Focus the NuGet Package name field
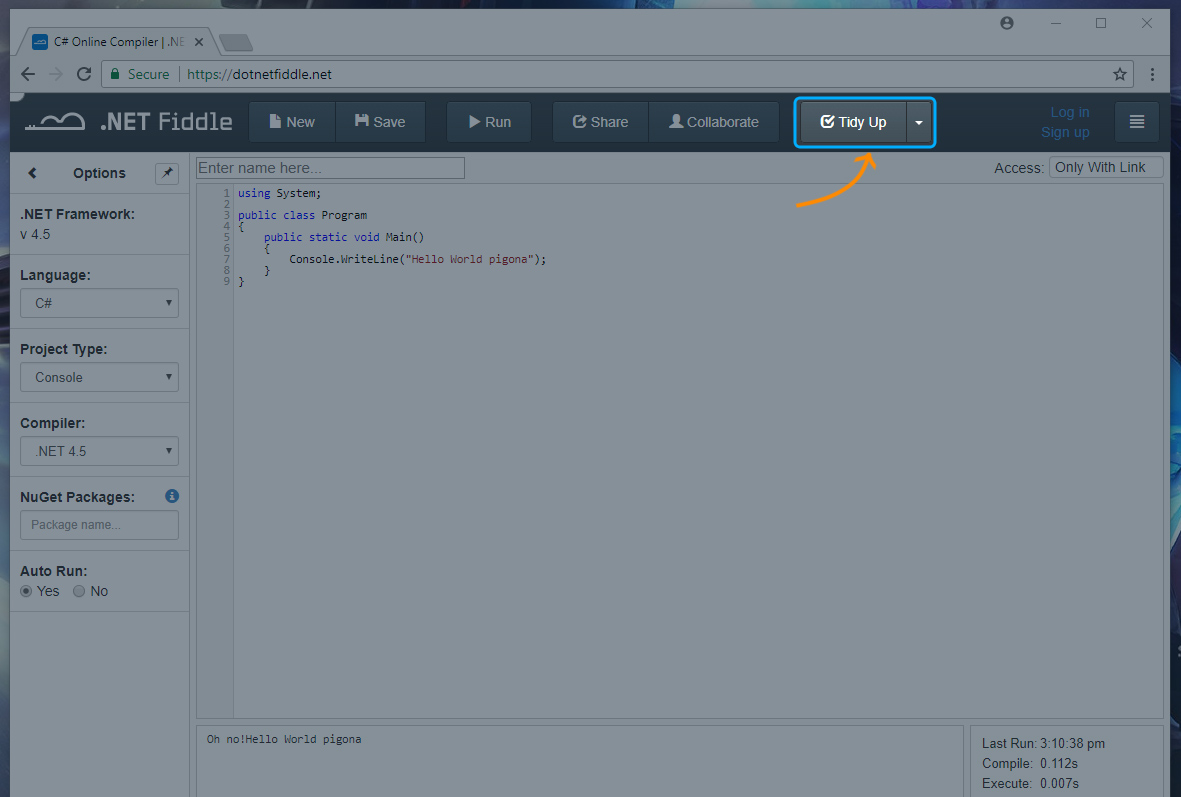 pos(99,525)
